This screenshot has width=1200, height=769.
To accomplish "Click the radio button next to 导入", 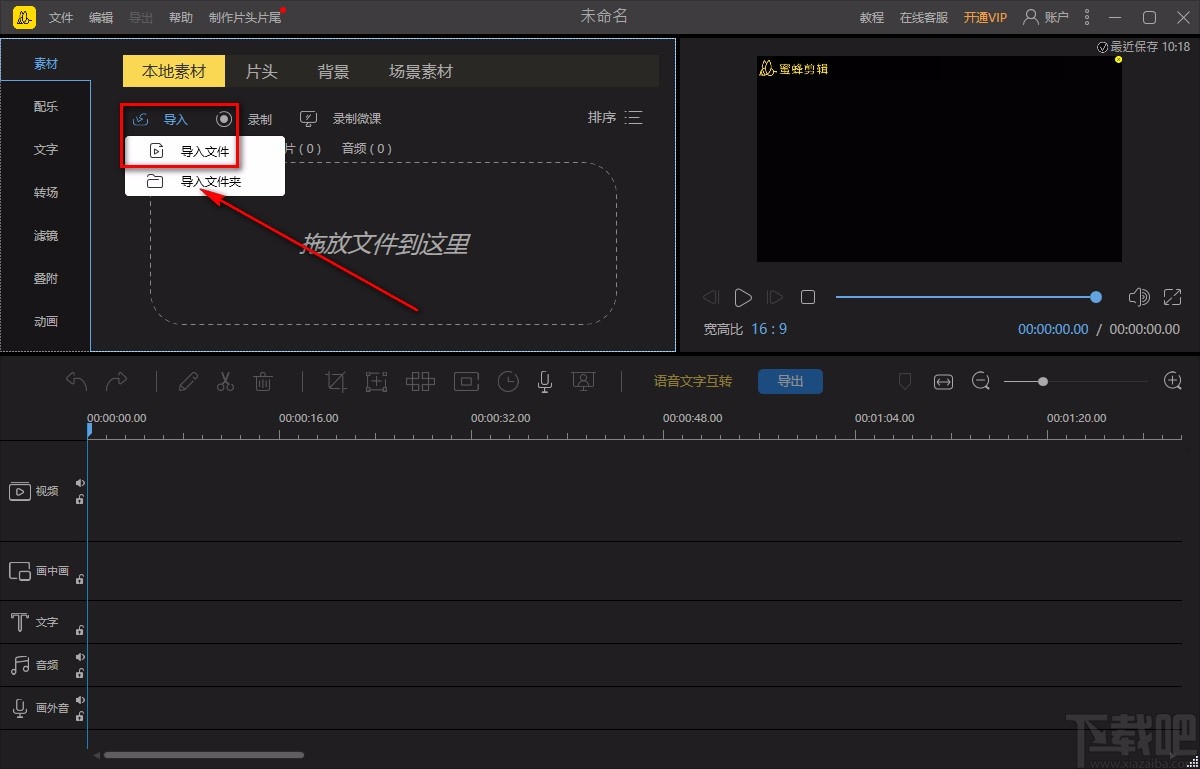I will point(224,118).
